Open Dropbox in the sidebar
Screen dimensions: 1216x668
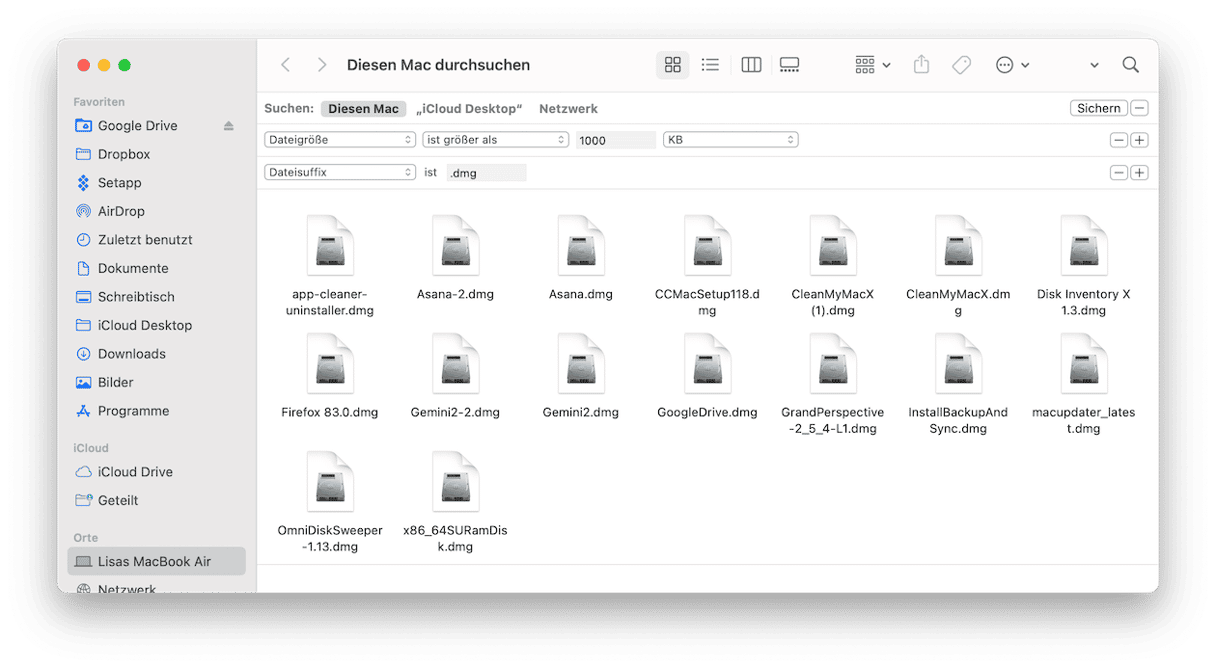click(124, 154)
